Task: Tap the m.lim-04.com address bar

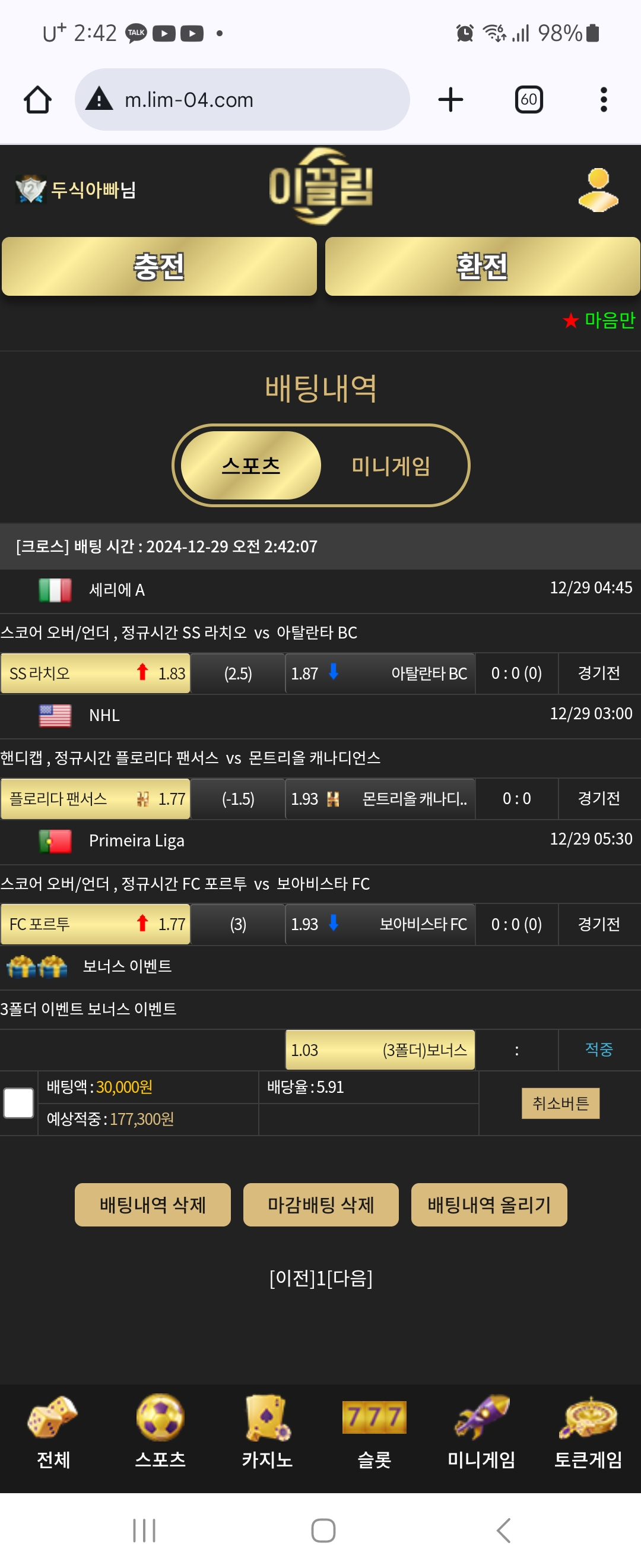Action: click(242, 100)
